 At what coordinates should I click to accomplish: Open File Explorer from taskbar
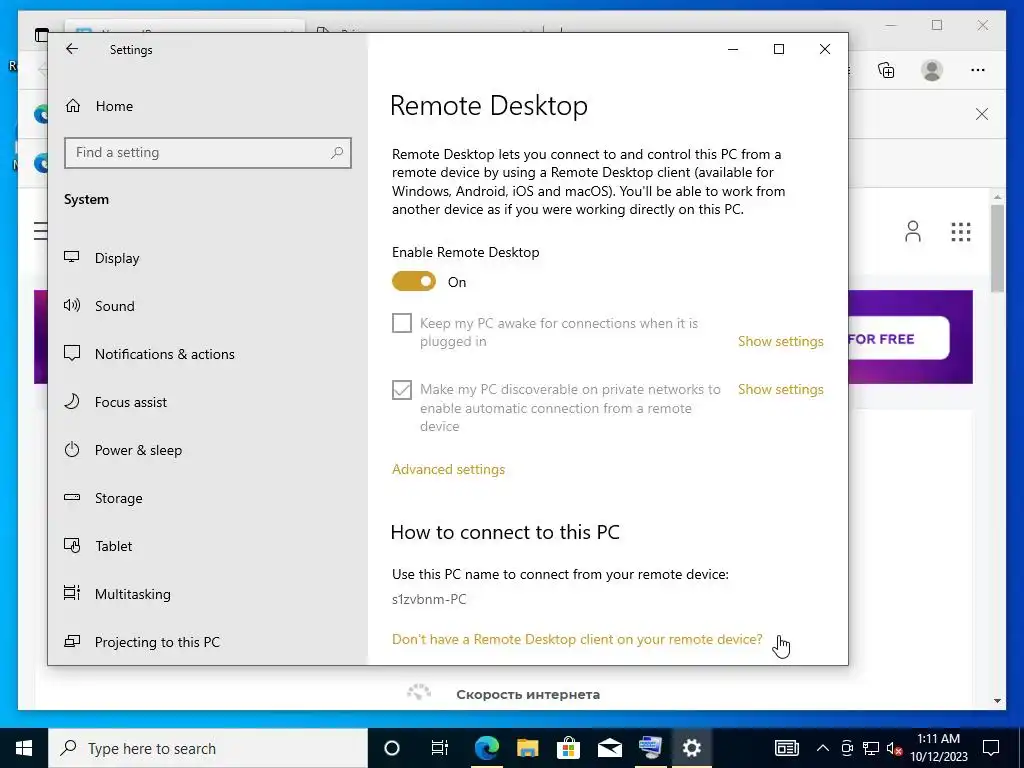coord(528,748)
